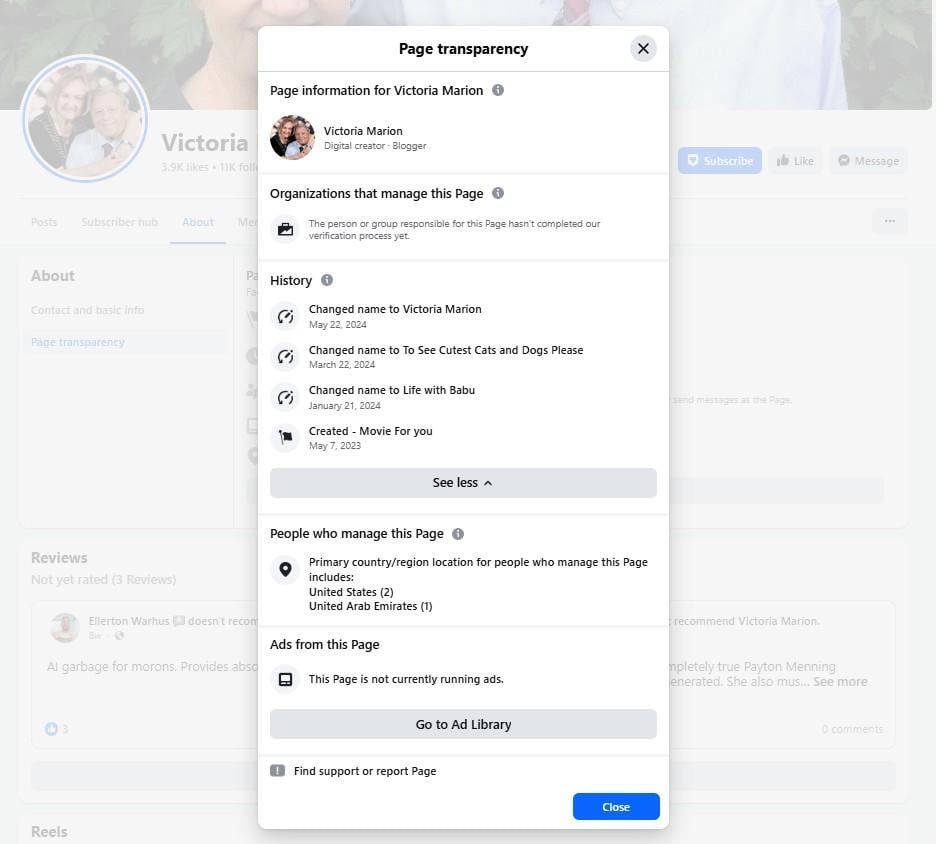Switch to the About tab

click(x=198, y=222)
